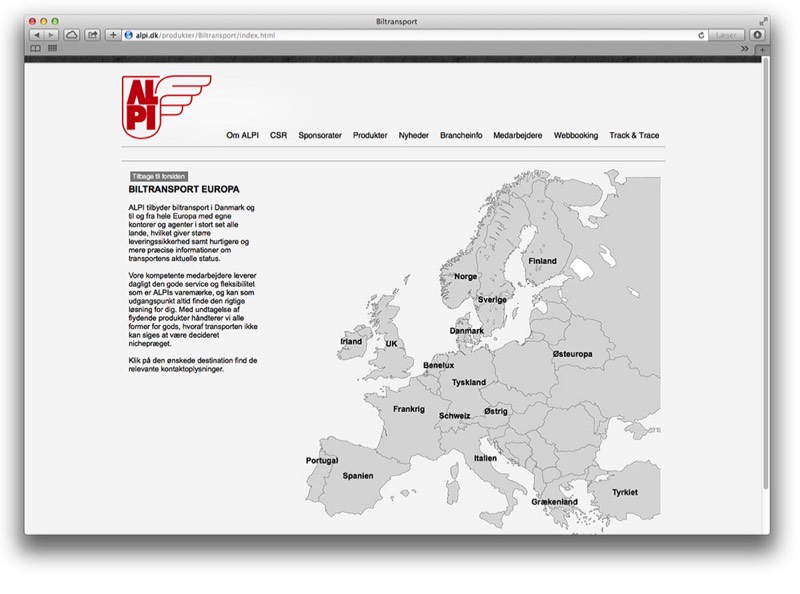Activate the Læser reader button
The image size is (800, 594).
point(726,35)
